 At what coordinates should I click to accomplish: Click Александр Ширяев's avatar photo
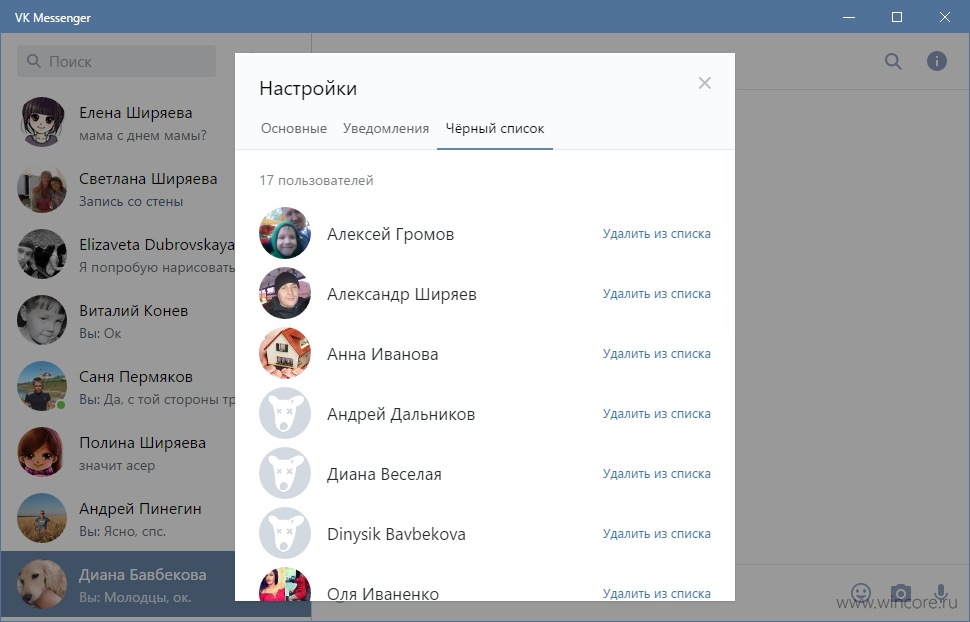pos(285,293)
